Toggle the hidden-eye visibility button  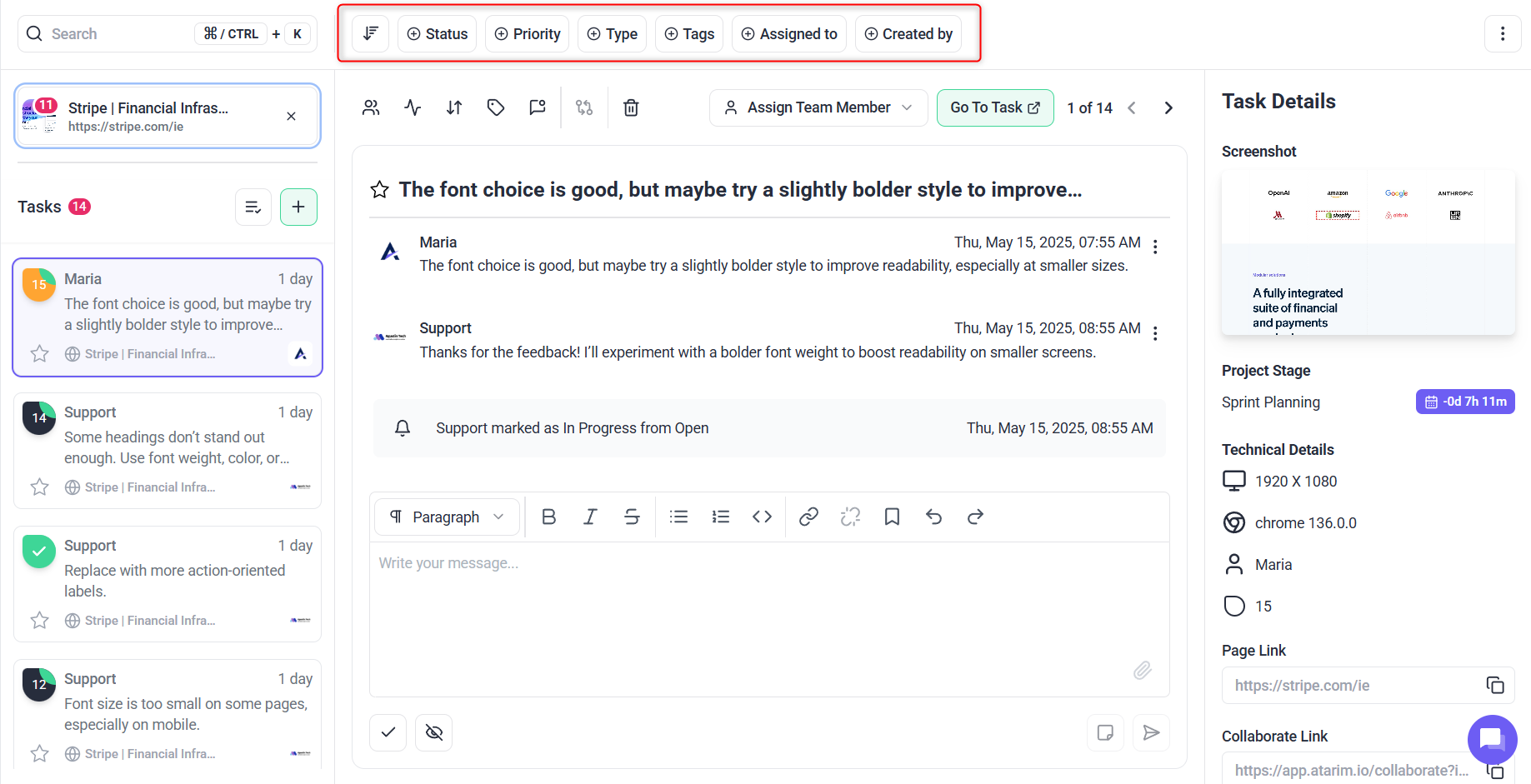point(434,732)
